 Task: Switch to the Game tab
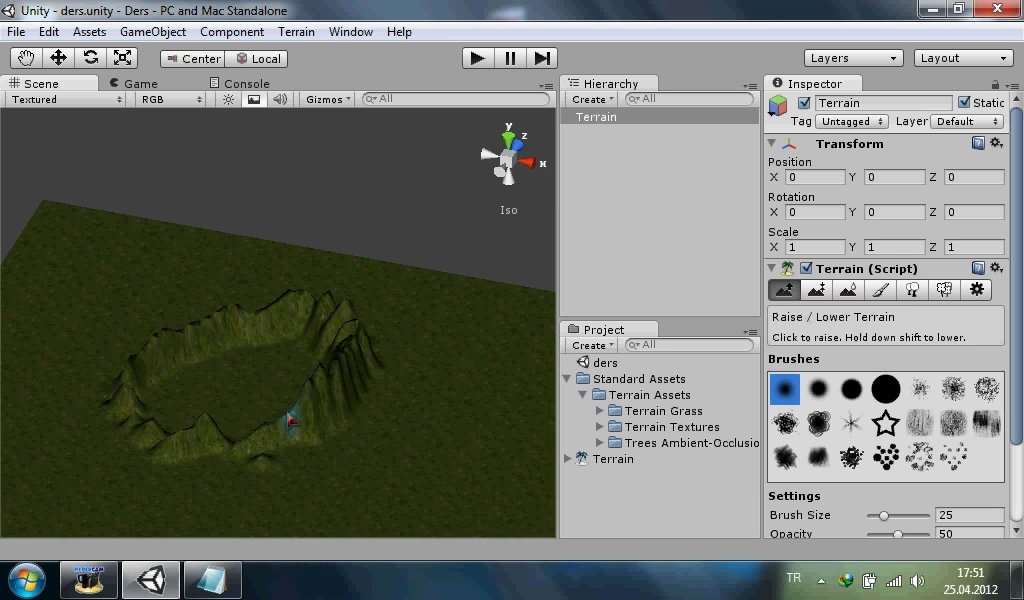pyautogui.click(x=134, y=84)
